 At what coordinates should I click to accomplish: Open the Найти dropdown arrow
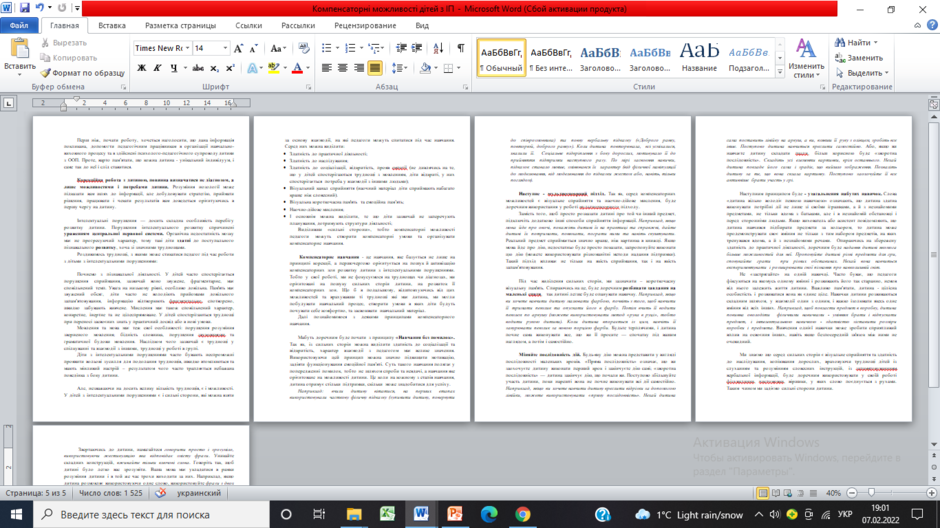(876, 43)
